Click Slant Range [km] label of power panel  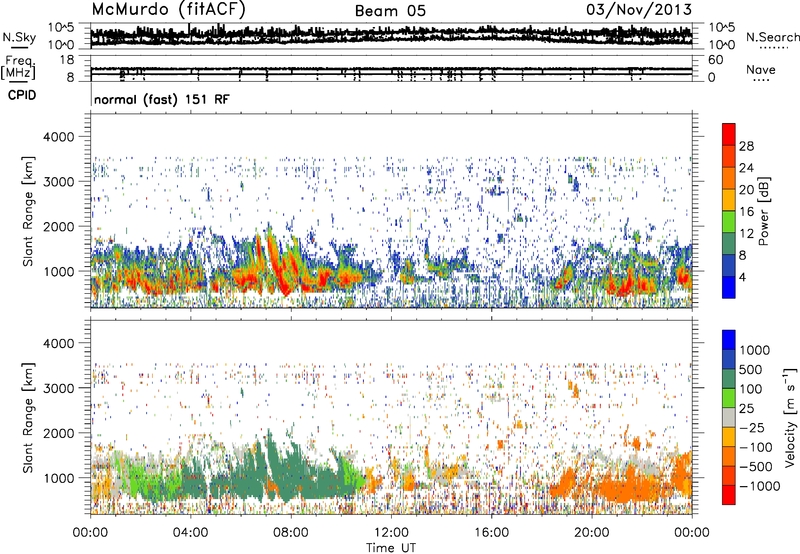28,211
